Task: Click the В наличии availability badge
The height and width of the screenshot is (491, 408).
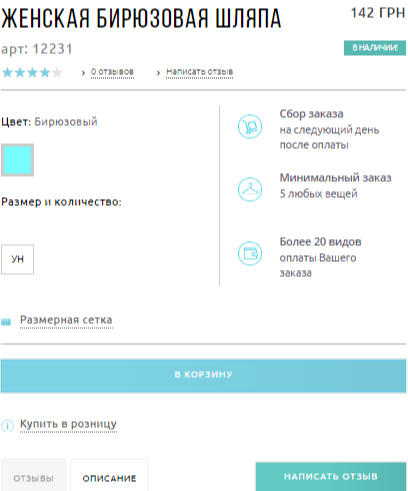Action: point(375,48)
